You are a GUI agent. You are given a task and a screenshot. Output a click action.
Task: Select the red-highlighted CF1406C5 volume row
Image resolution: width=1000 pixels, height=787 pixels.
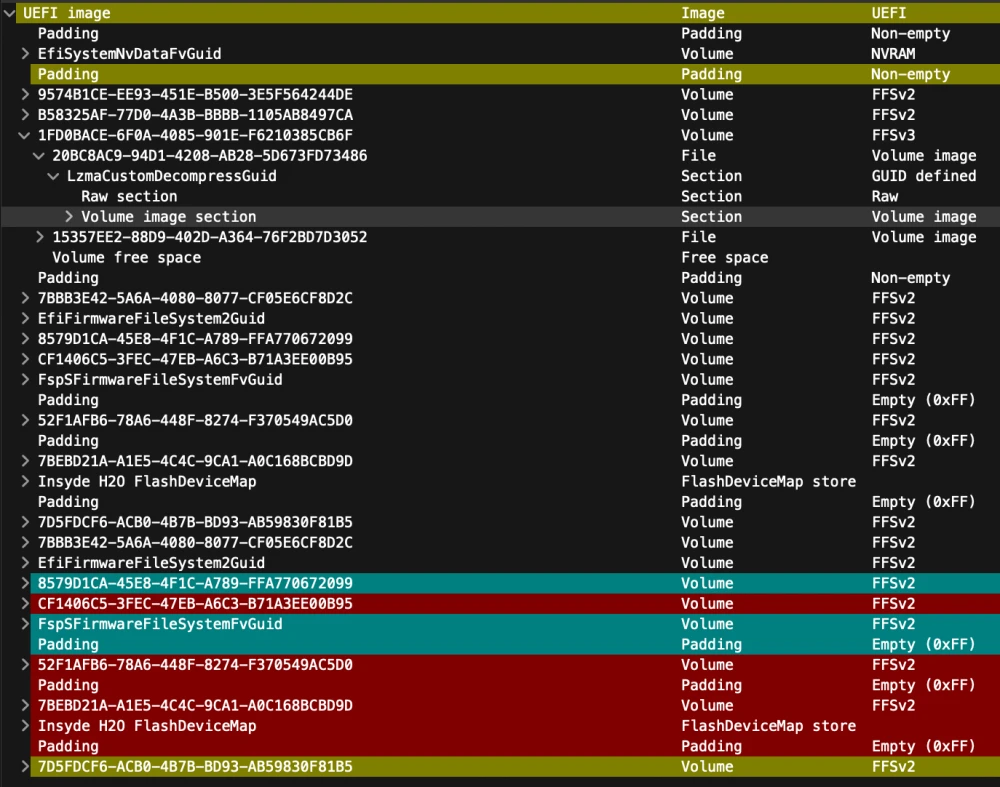click(180, 603)
